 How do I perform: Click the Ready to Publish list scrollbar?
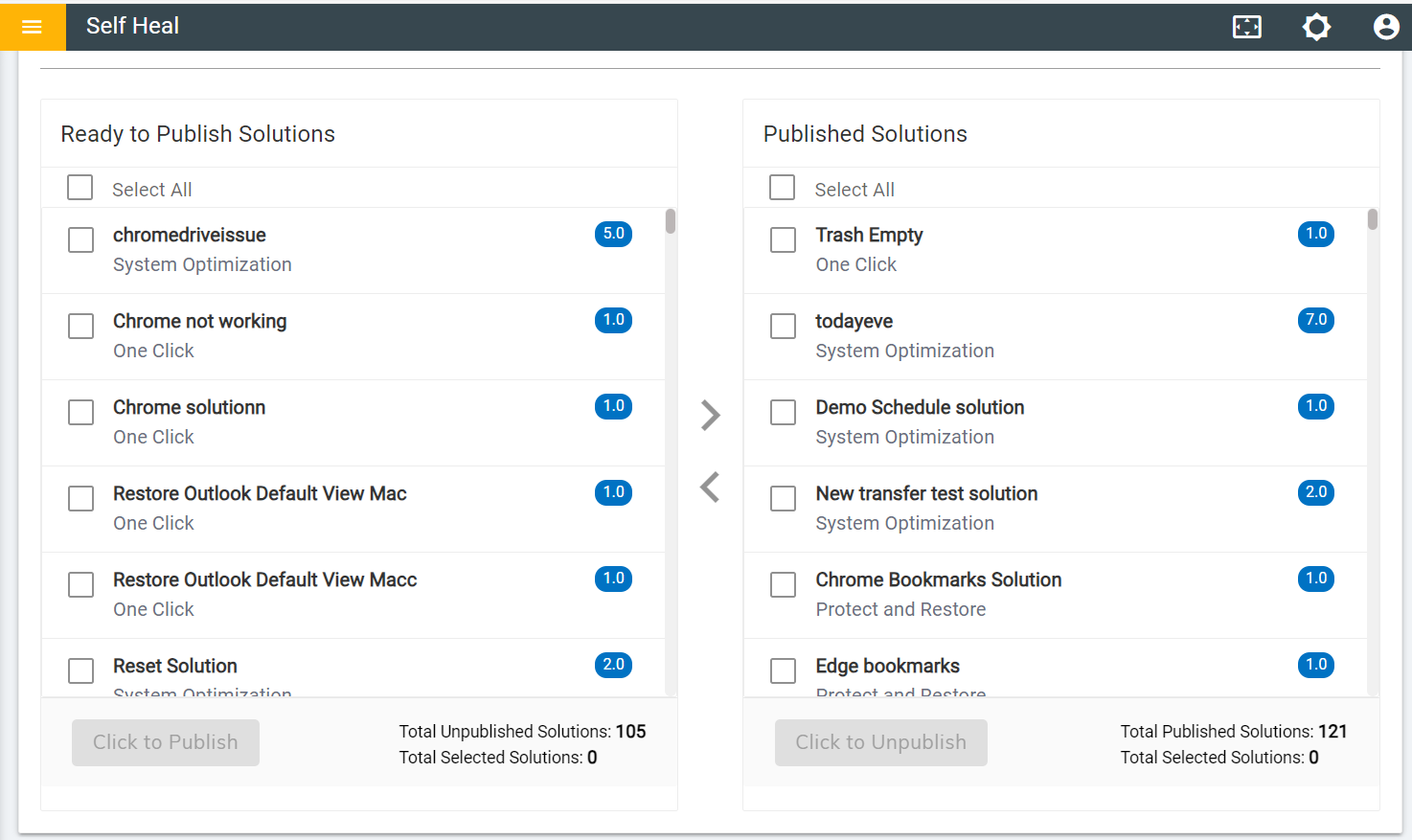click(x=671, y=222)
